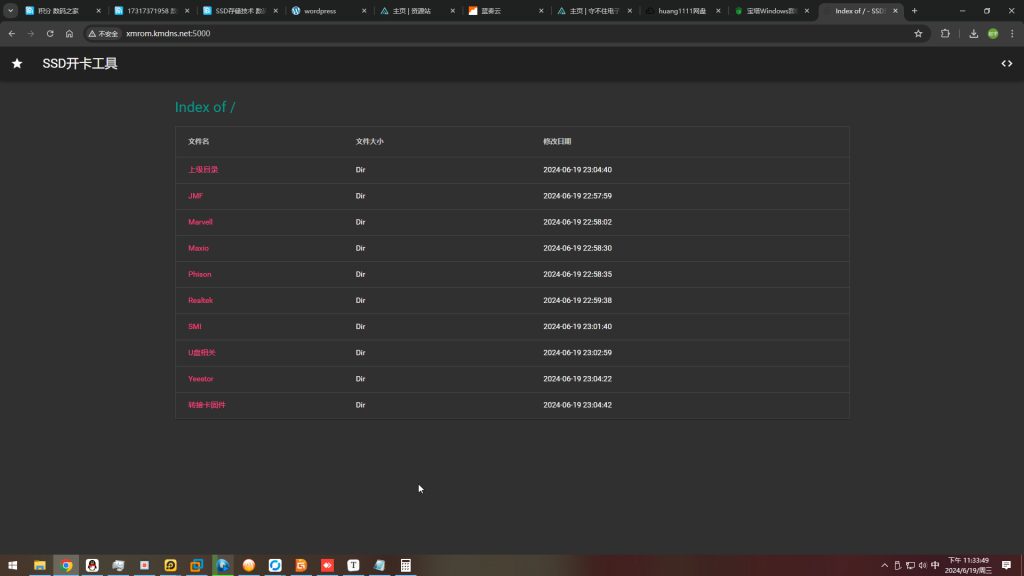Click the star icon beside SSD开卡工具

17,64
